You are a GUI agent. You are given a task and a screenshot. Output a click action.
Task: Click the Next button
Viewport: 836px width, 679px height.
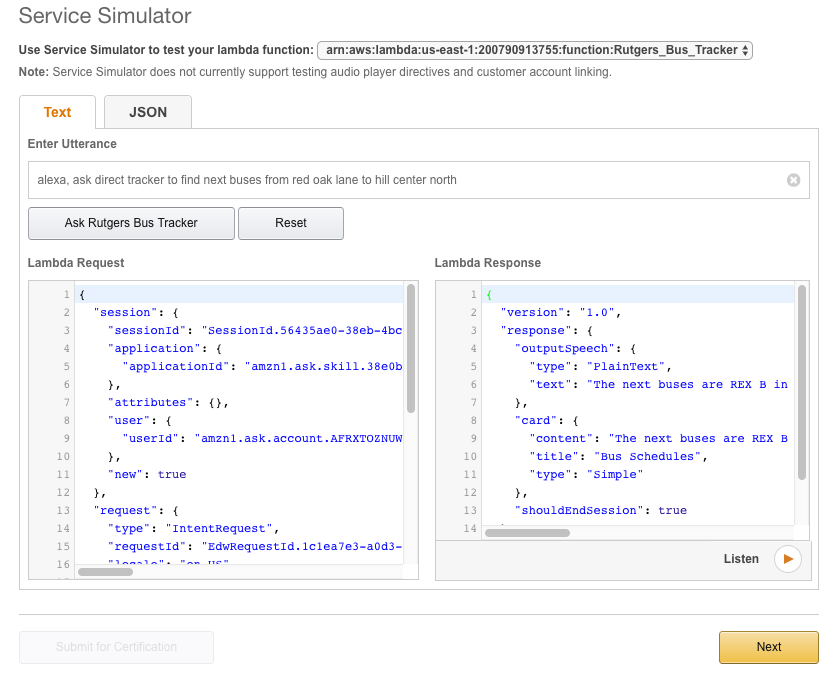768,647
